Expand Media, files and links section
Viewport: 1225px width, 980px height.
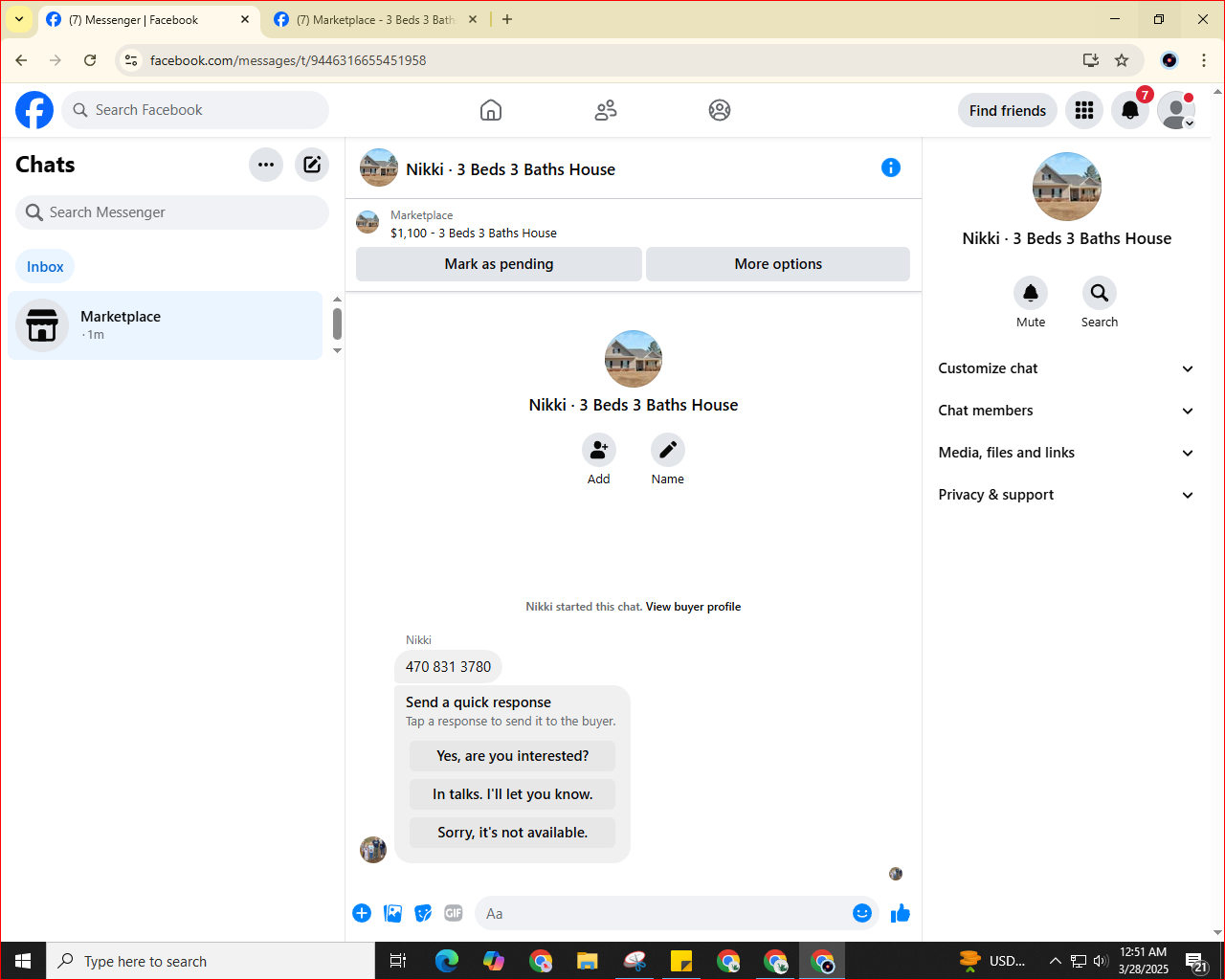coord(1066,453)
